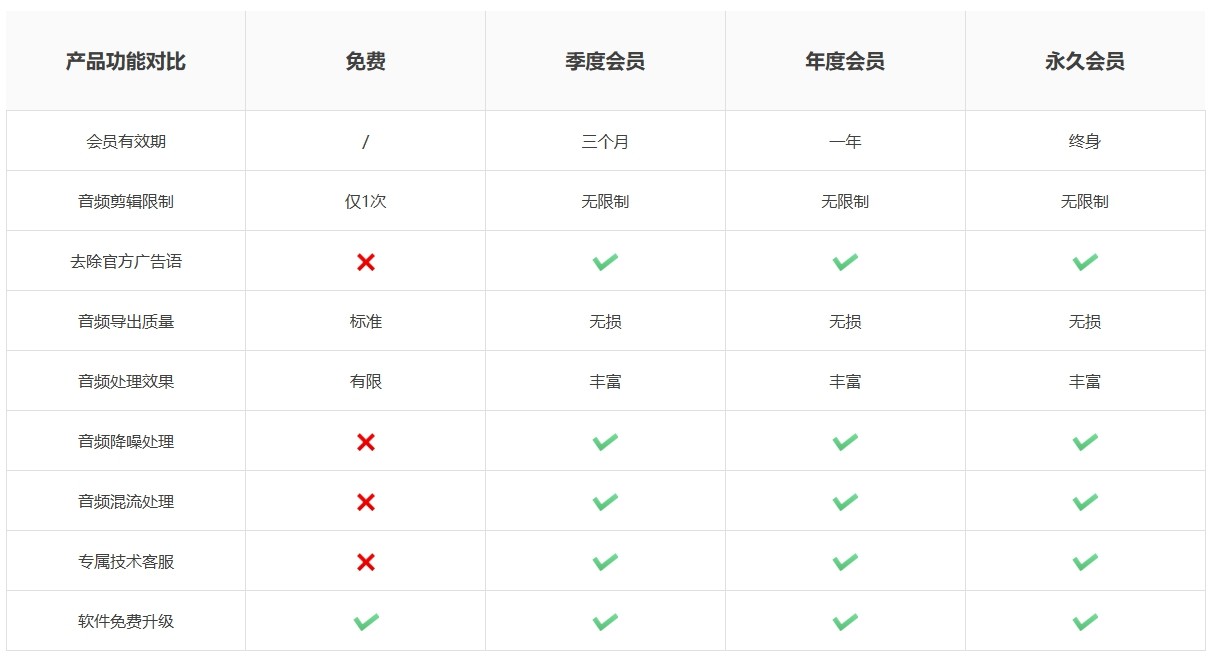Click green check for 去除官方广告语 under 季度会员
The height and width of the screenshot is (658, 1212).
tap(605, 262)
